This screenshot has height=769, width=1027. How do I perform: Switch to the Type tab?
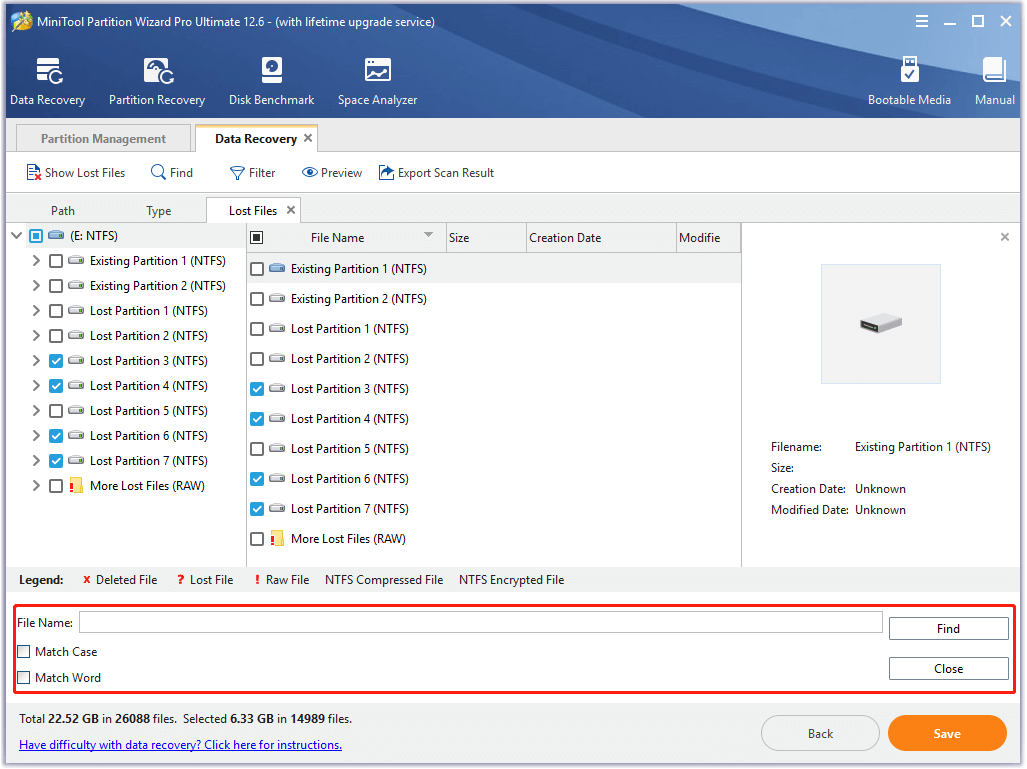tap(159, 211)
